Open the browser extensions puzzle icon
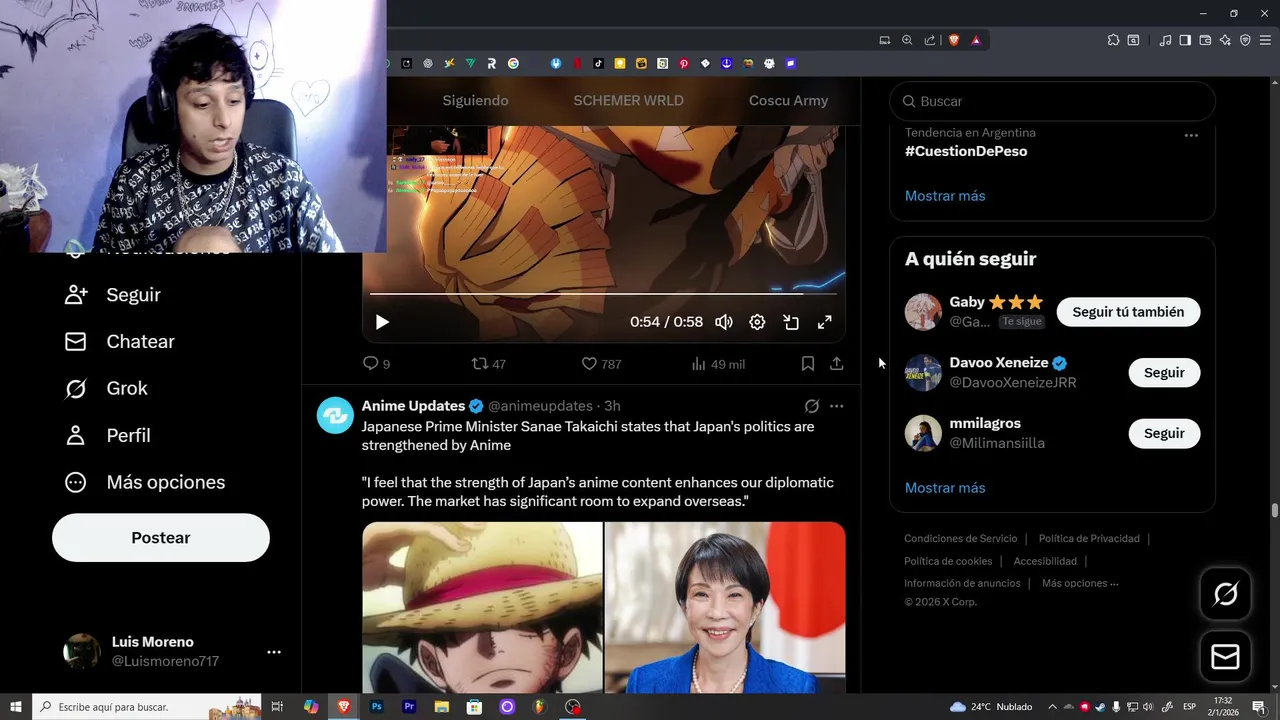 (1113, 40)
